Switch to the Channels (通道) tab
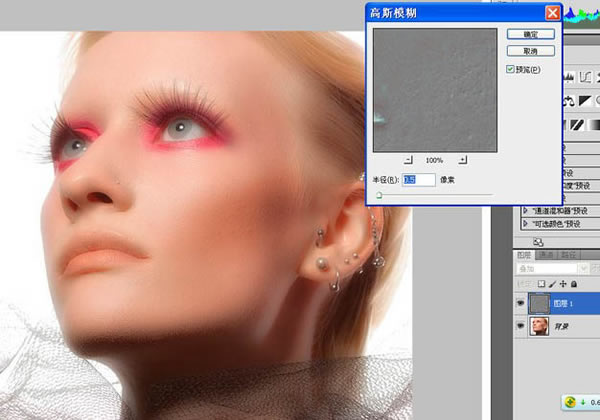Viewport: 600px width, 420px height. coord(546,255)
